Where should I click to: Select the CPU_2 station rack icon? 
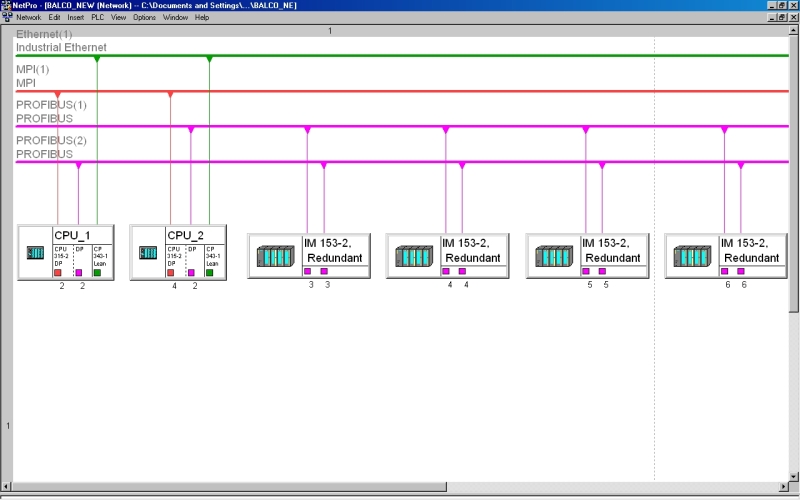click(x=148, y=253)
